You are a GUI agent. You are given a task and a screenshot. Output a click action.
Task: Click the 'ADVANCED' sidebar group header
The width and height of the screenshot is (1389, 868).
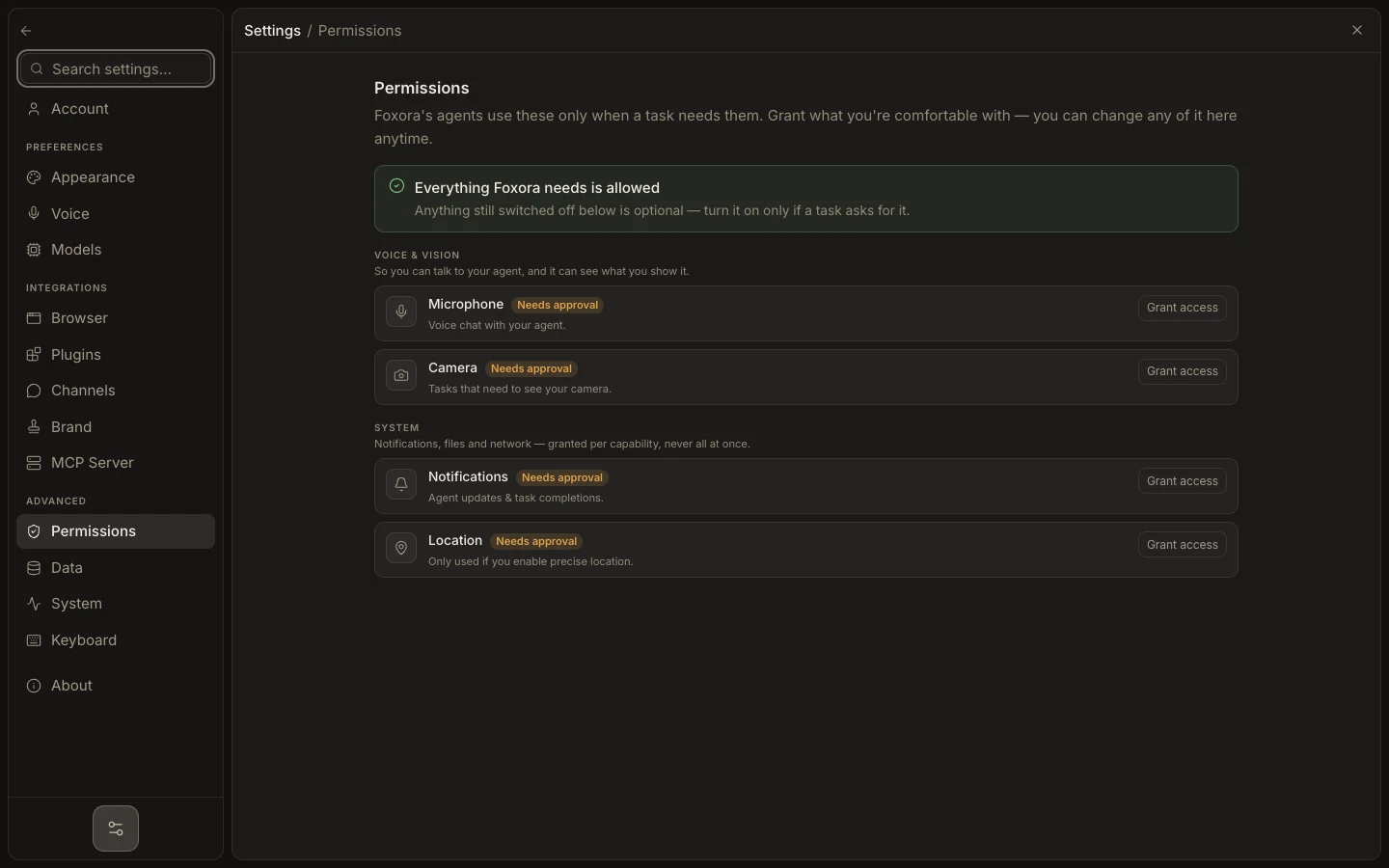click(x=56, y=502)
